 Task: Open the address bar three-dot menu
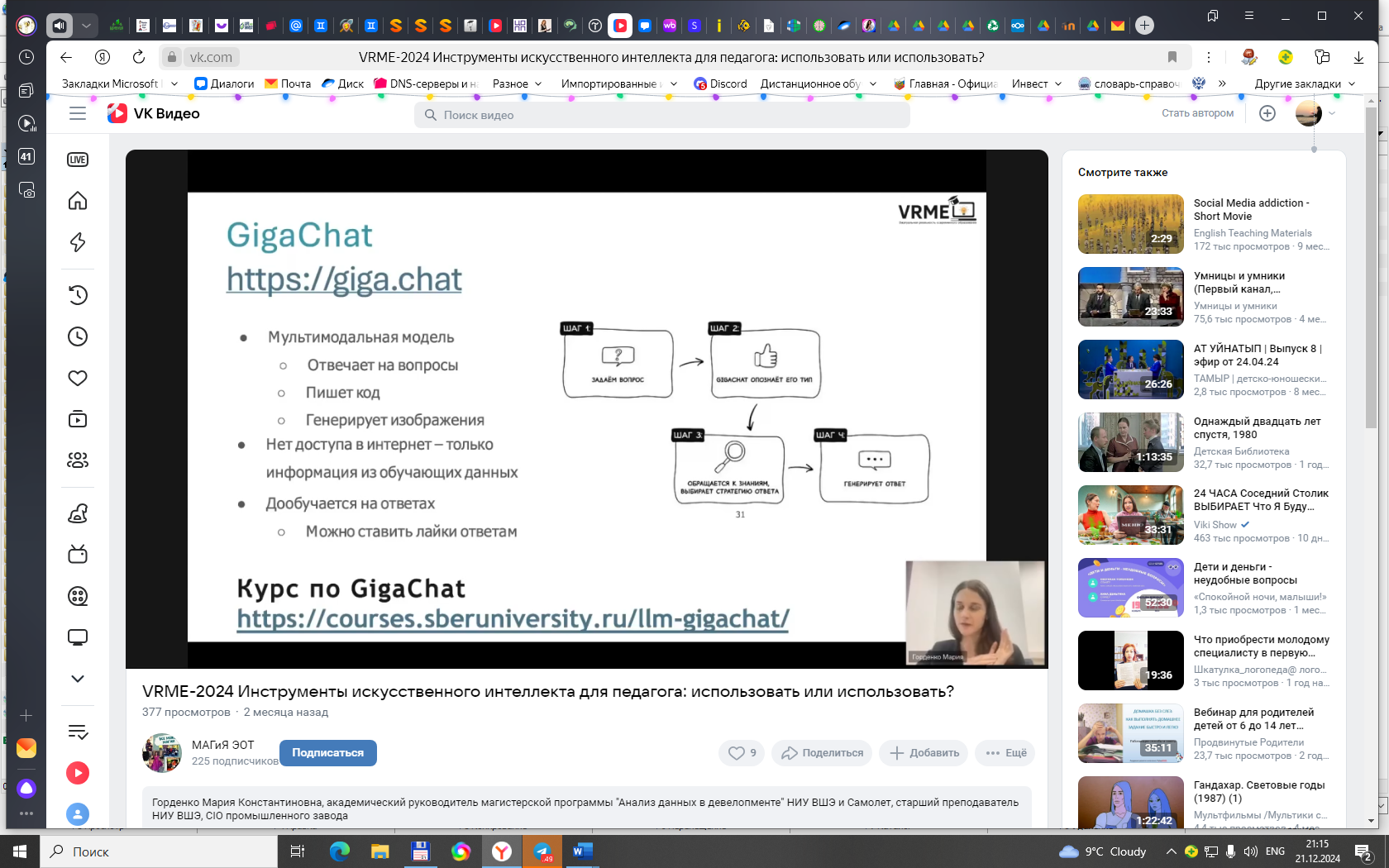pos(1209,57)
